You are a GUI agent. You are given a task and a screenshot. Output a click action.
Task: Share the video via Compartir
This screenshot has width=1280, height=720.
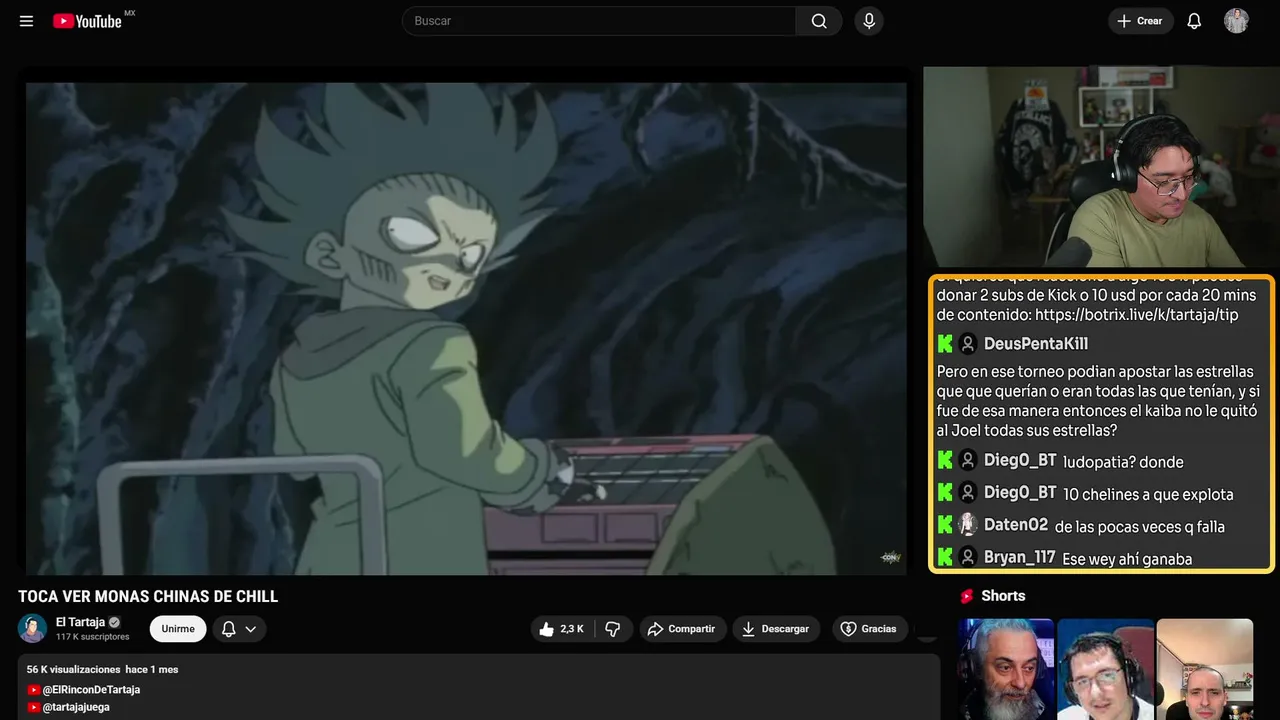(681, 629)
